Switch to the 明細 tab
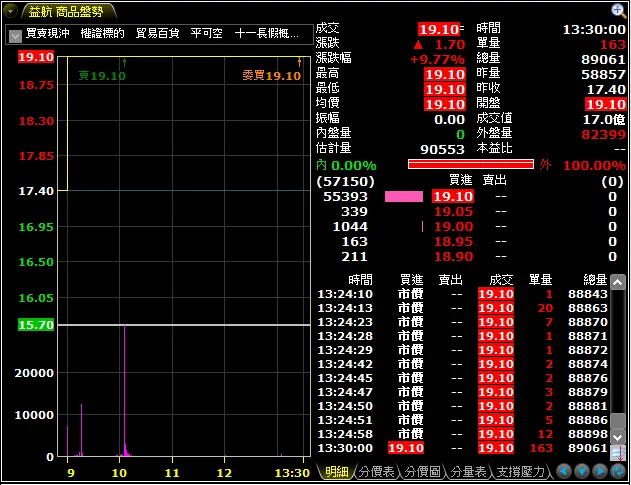The height and width of the screenshot is (485, 631). pos(336,472)
